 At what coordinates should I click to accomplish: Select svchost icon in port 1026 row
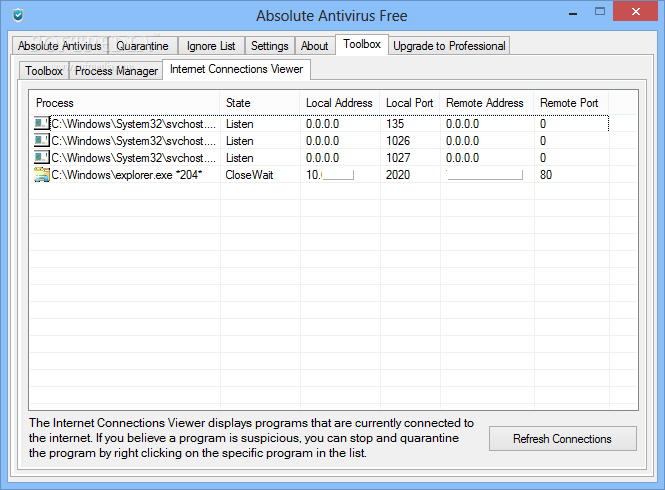[x=42, y=140]
